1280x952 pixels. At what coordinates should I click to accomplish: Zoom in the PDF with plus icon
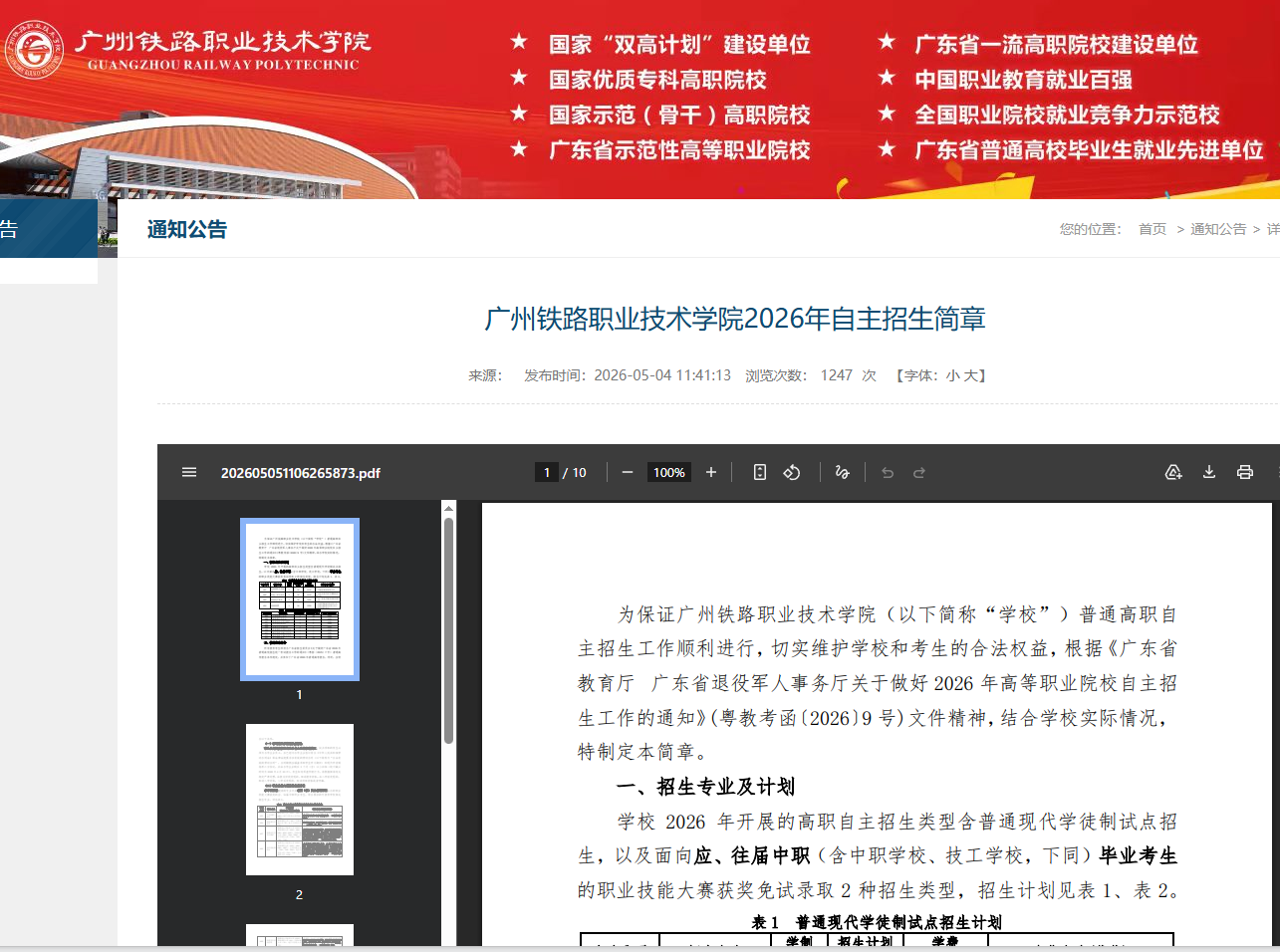tap(711, 472)
